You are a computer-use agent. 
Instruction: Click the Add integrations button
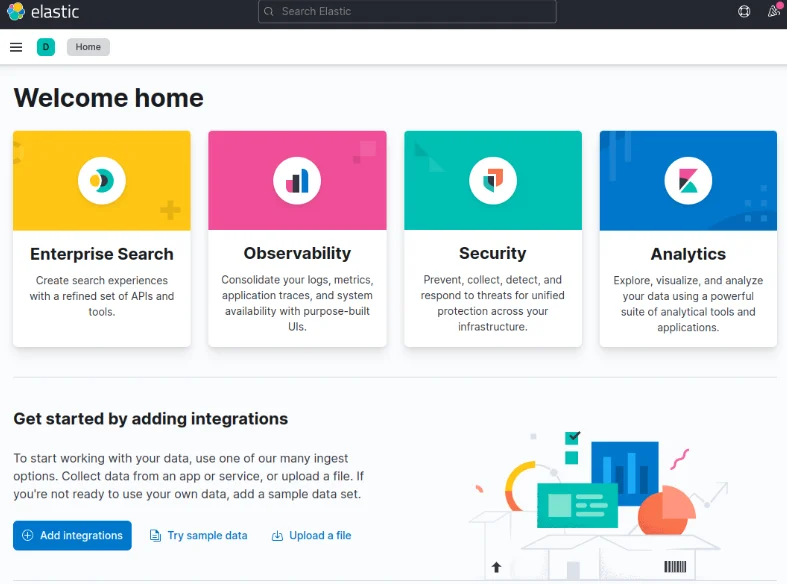(72, 535)
